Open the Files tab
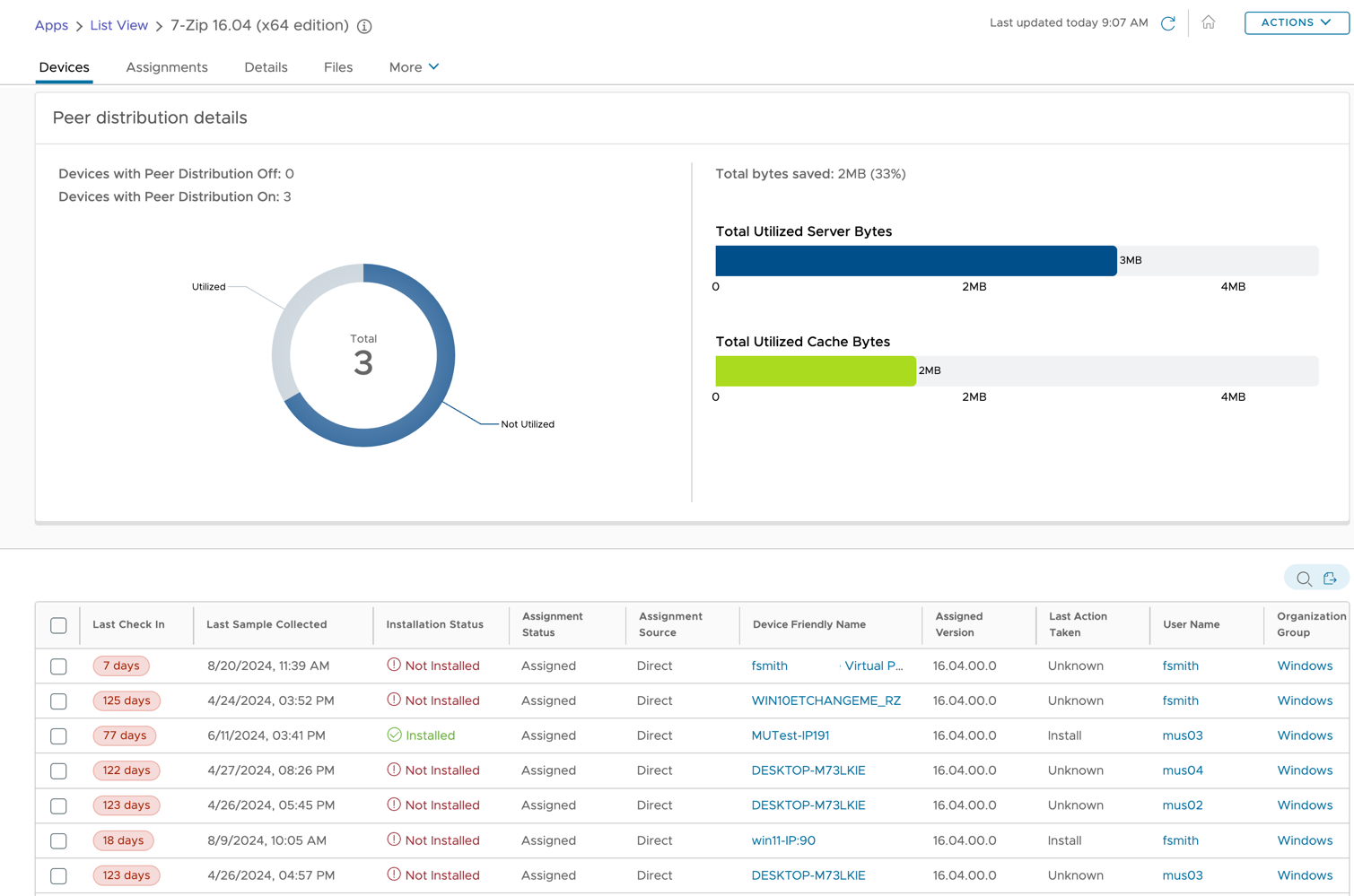Viewport: 1354px width, 896px height. coord(338,67)
